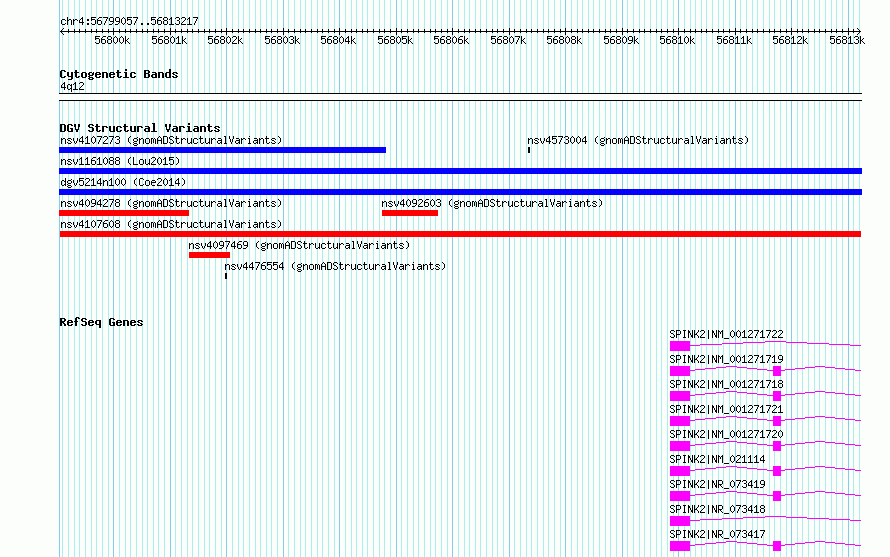
Task: Open the SPINK2|NR_073418 transcript label
Action: click(717, 509)
